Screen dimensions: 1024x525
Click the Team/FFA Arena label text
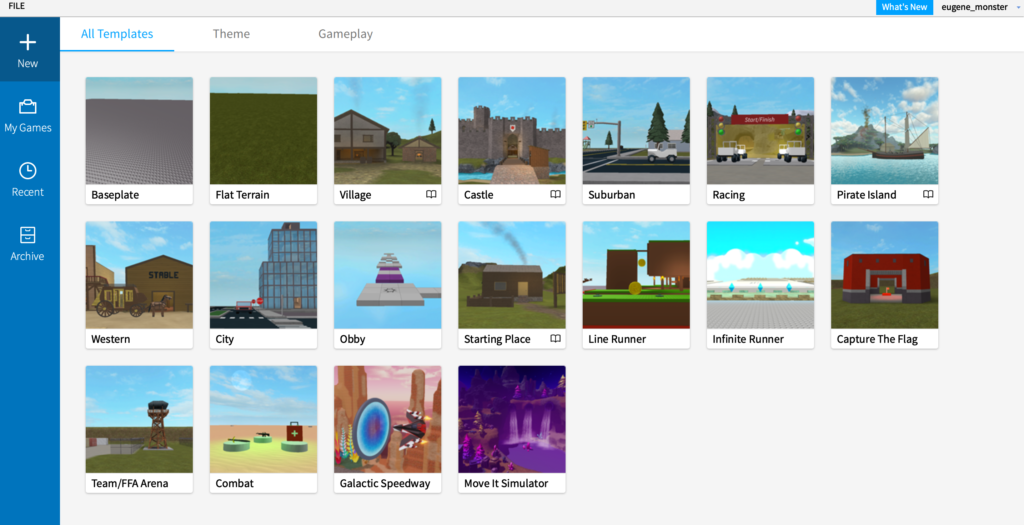pyautogui.click(x=129, y=483)
